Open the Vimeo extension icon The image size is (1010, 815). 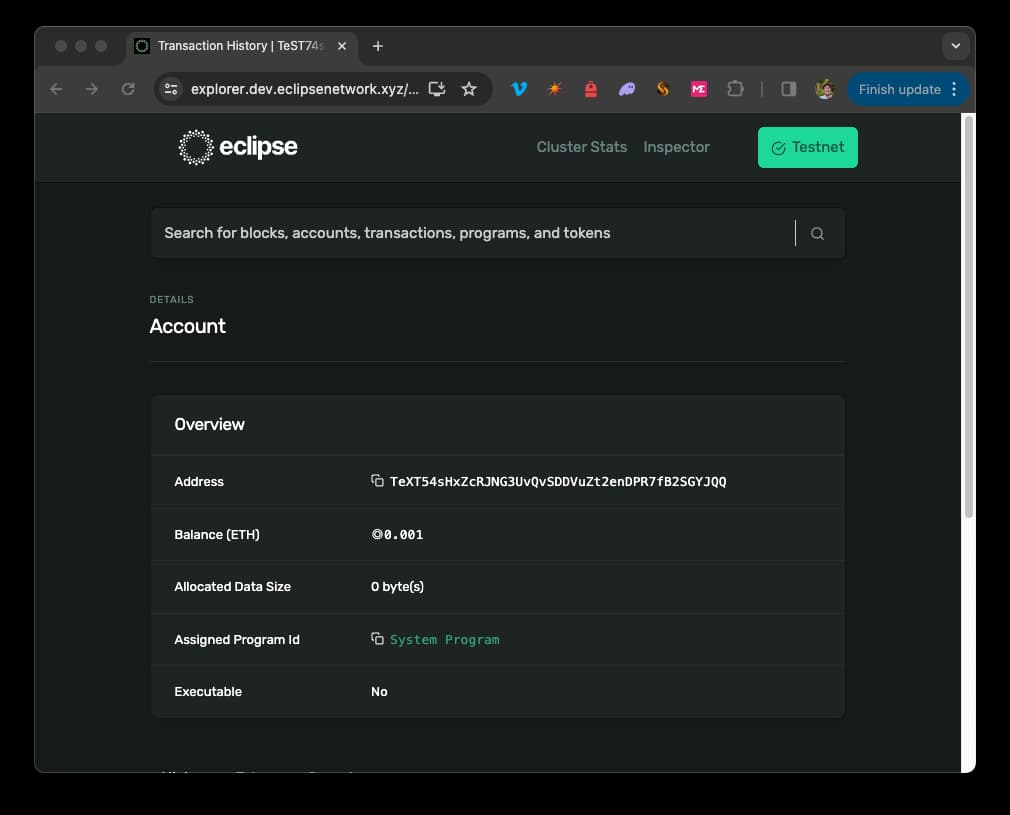click(519, 89)
